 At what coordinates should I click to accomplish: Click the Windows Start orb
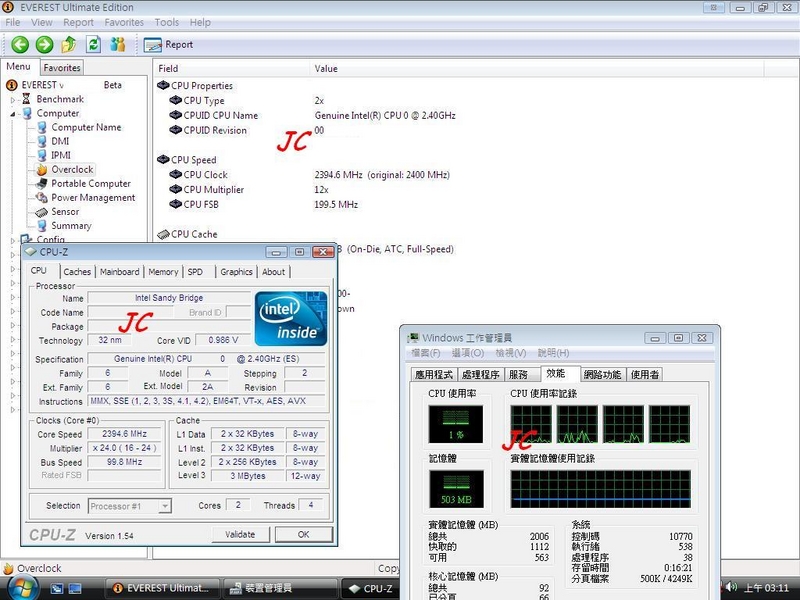coord(21,588)
